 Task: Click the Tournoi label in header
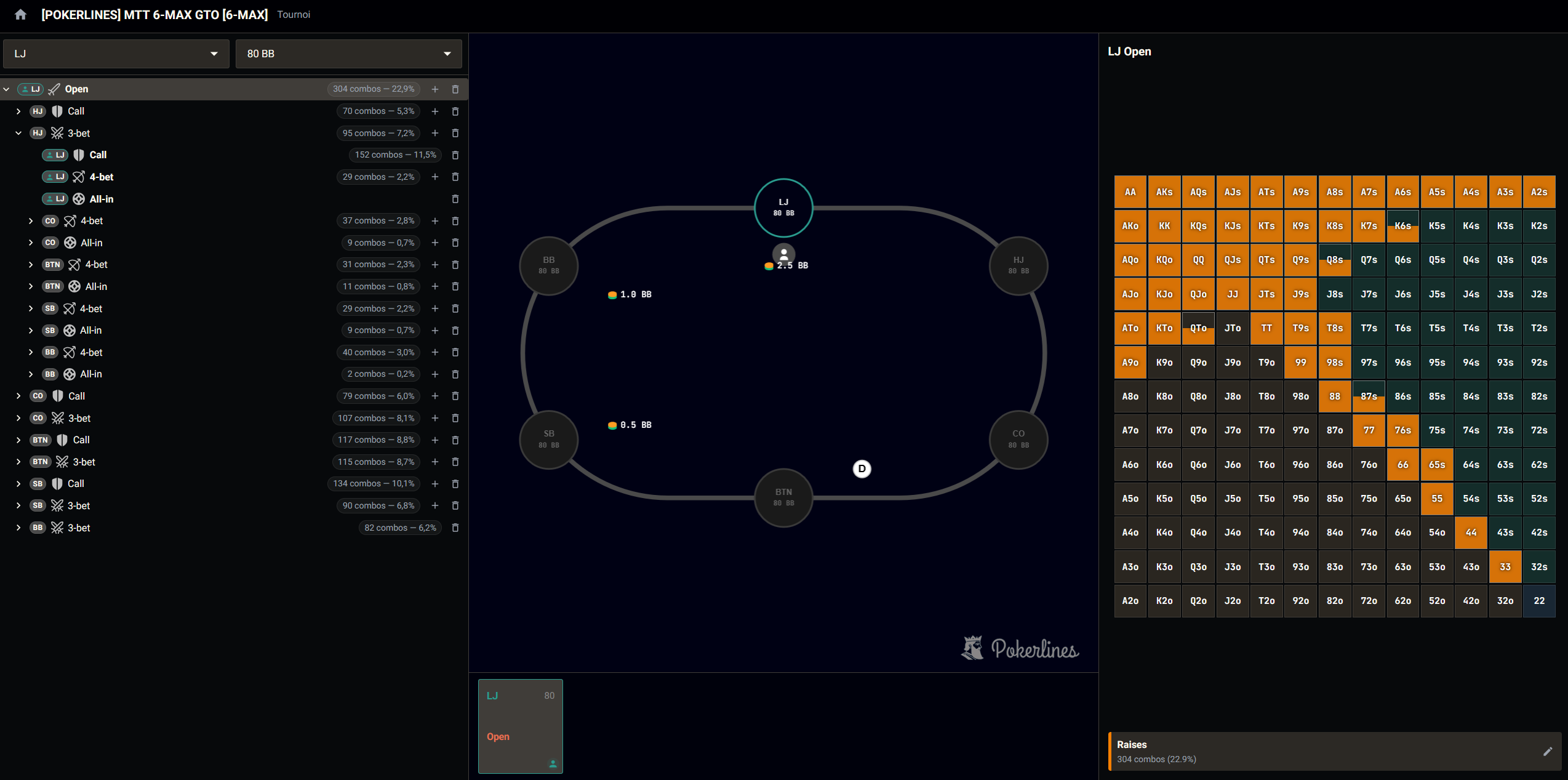[294, 14]
